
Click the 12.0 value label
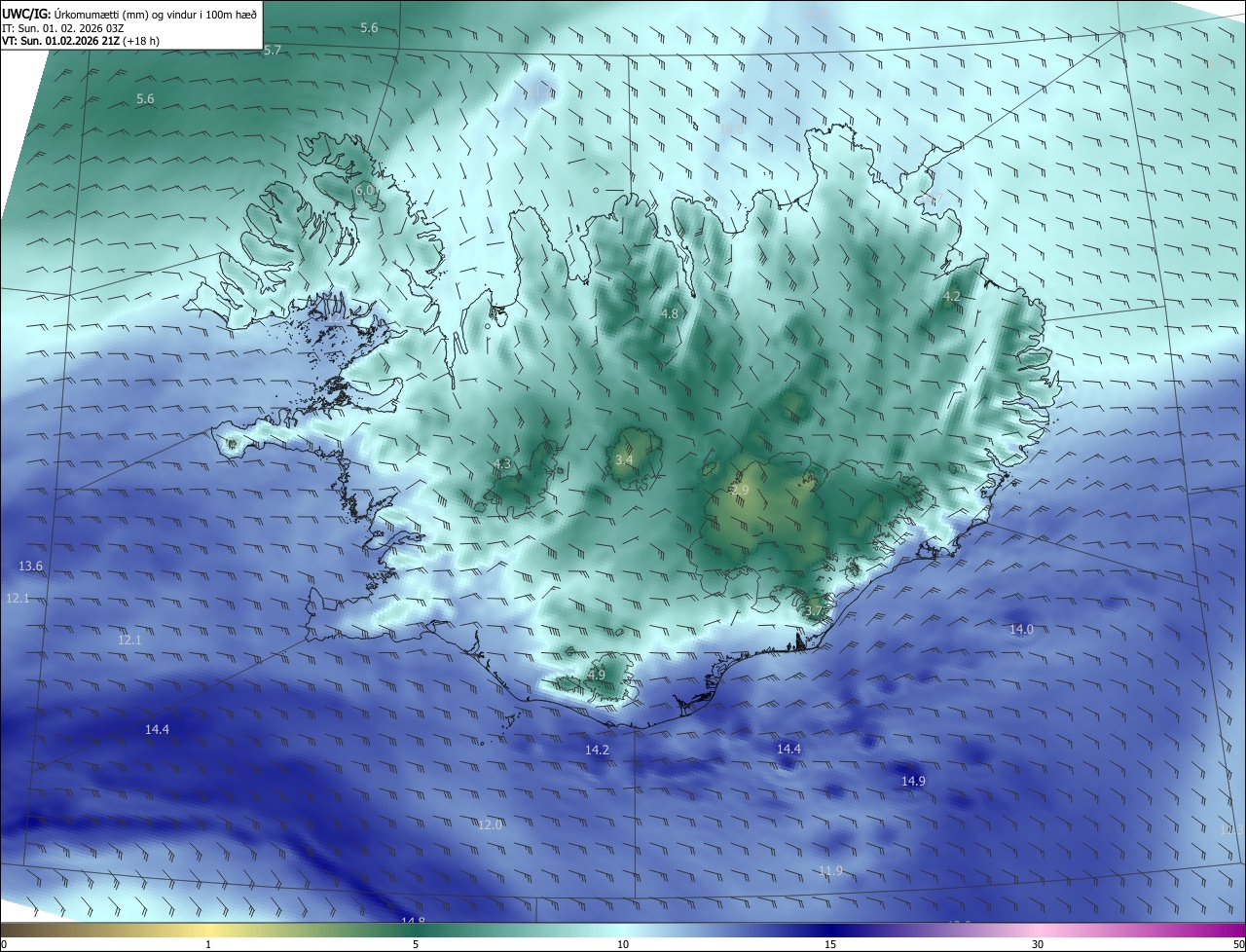click(490, 825)
